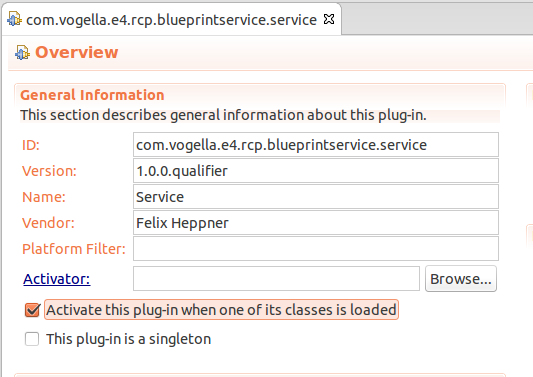Viewport: 533px width, 377px height.
Task: Select the com.vogella.e4.rcp.blueprintservice.service tab title
Action: (x=171, y=20)
